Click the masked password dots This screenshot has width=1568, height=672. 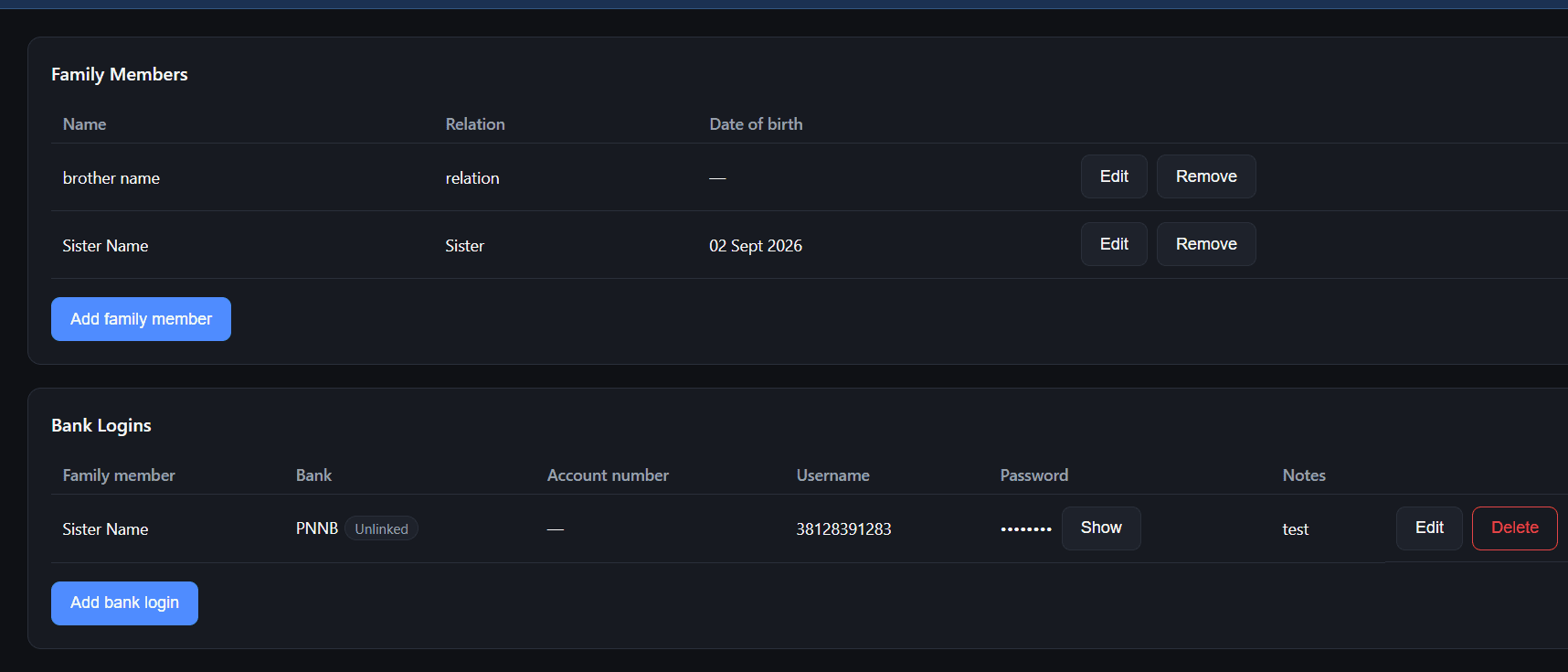(1026, 529)
